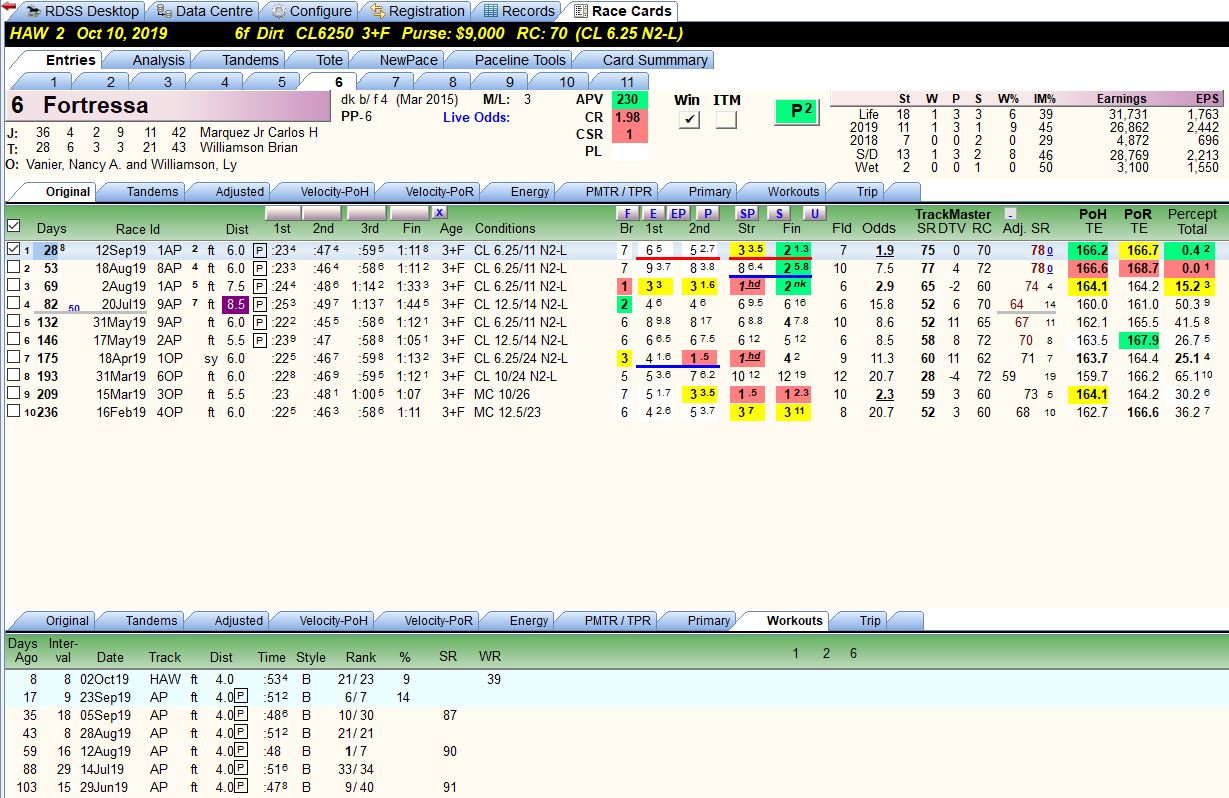Click the P pace filter button
The image size is (1229, 798).
coord(707,213)
